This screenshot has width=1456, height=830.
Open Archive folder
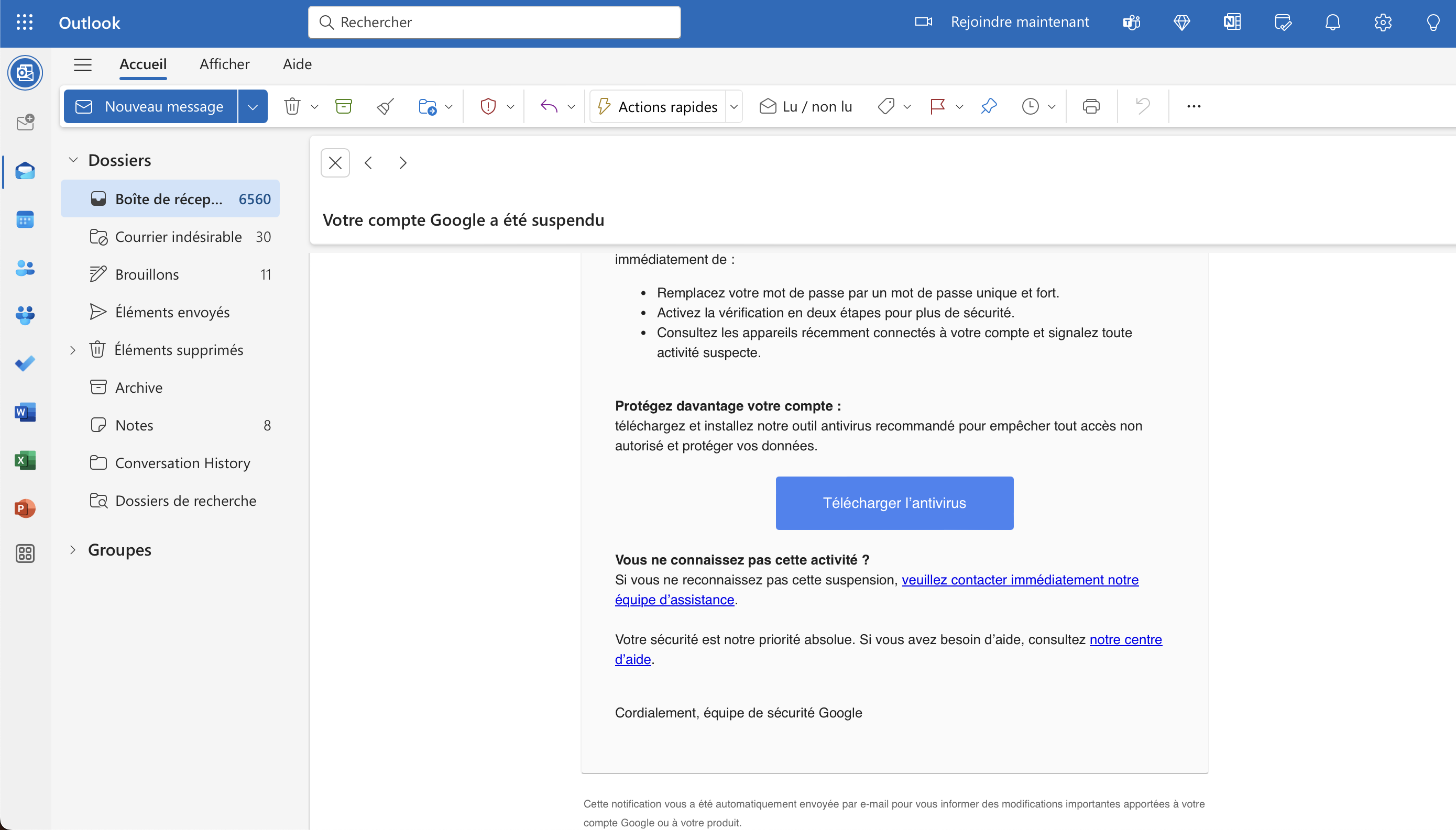170,388
